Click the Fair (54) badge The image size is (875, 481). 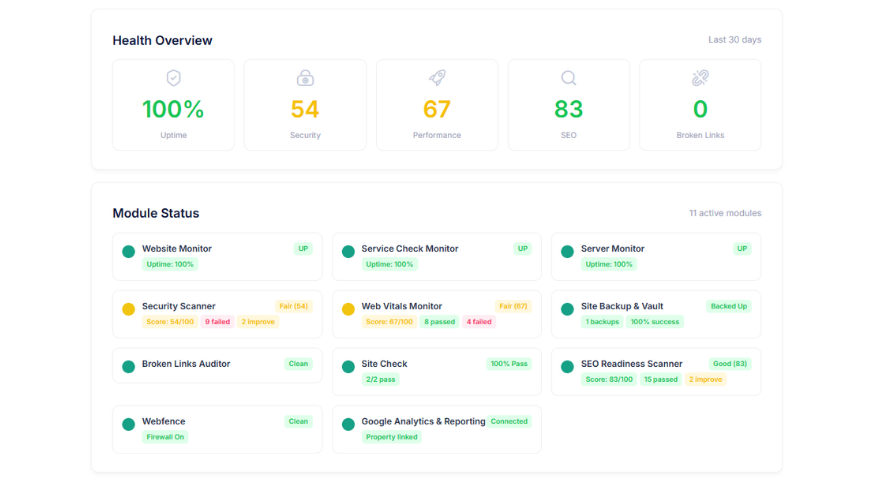pos(294,306)
